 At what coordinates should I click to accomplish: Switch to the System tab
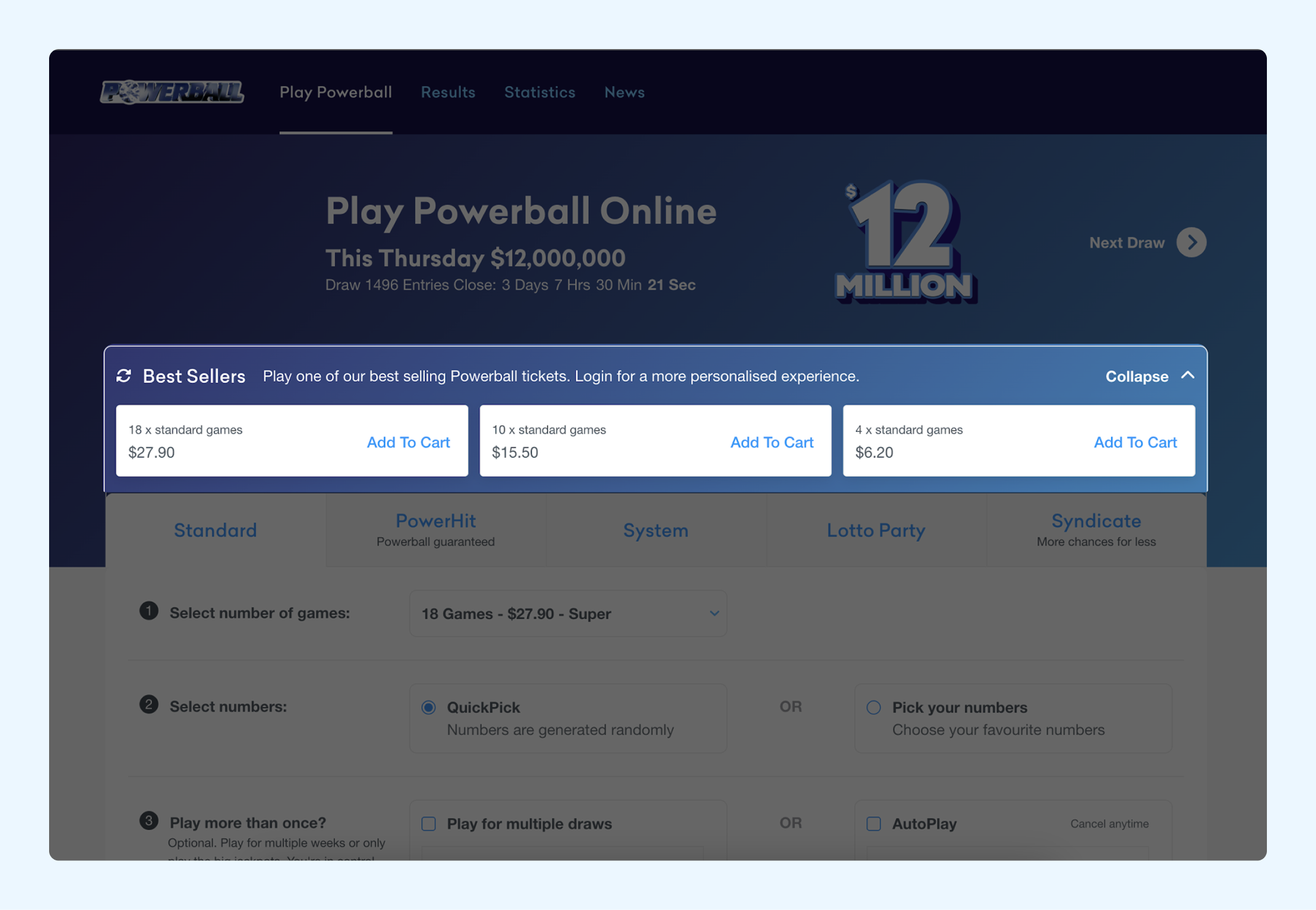[656, 530]
